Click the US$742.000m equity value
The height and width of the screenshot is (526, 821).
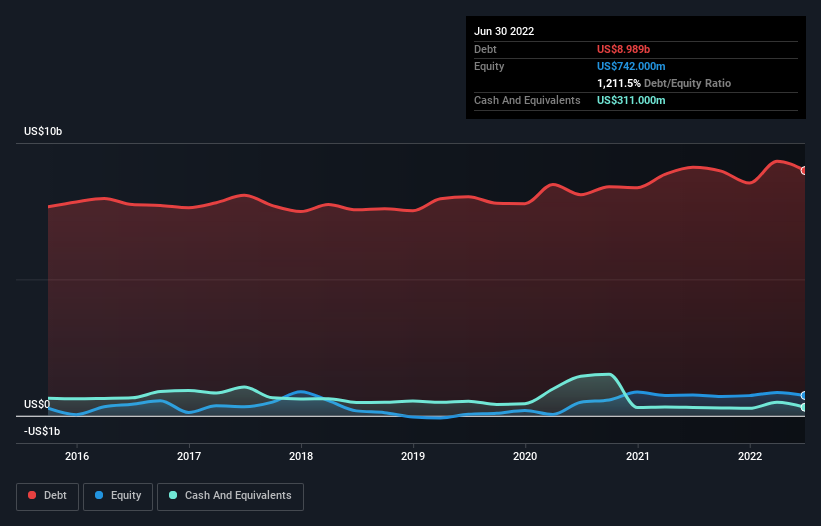tap(631, 66)
